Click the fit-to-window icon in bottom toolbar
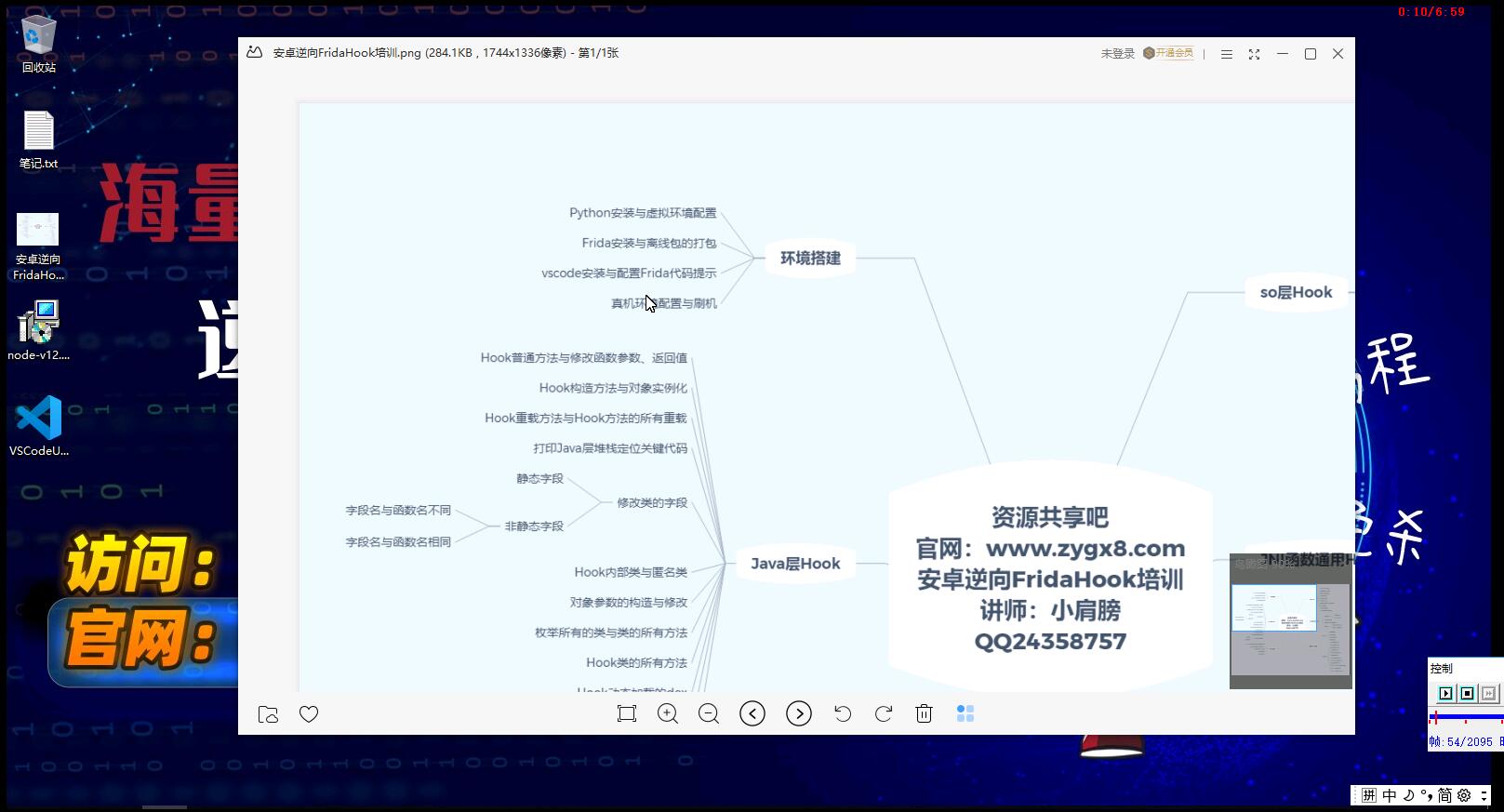 click(x=627, y=713)
